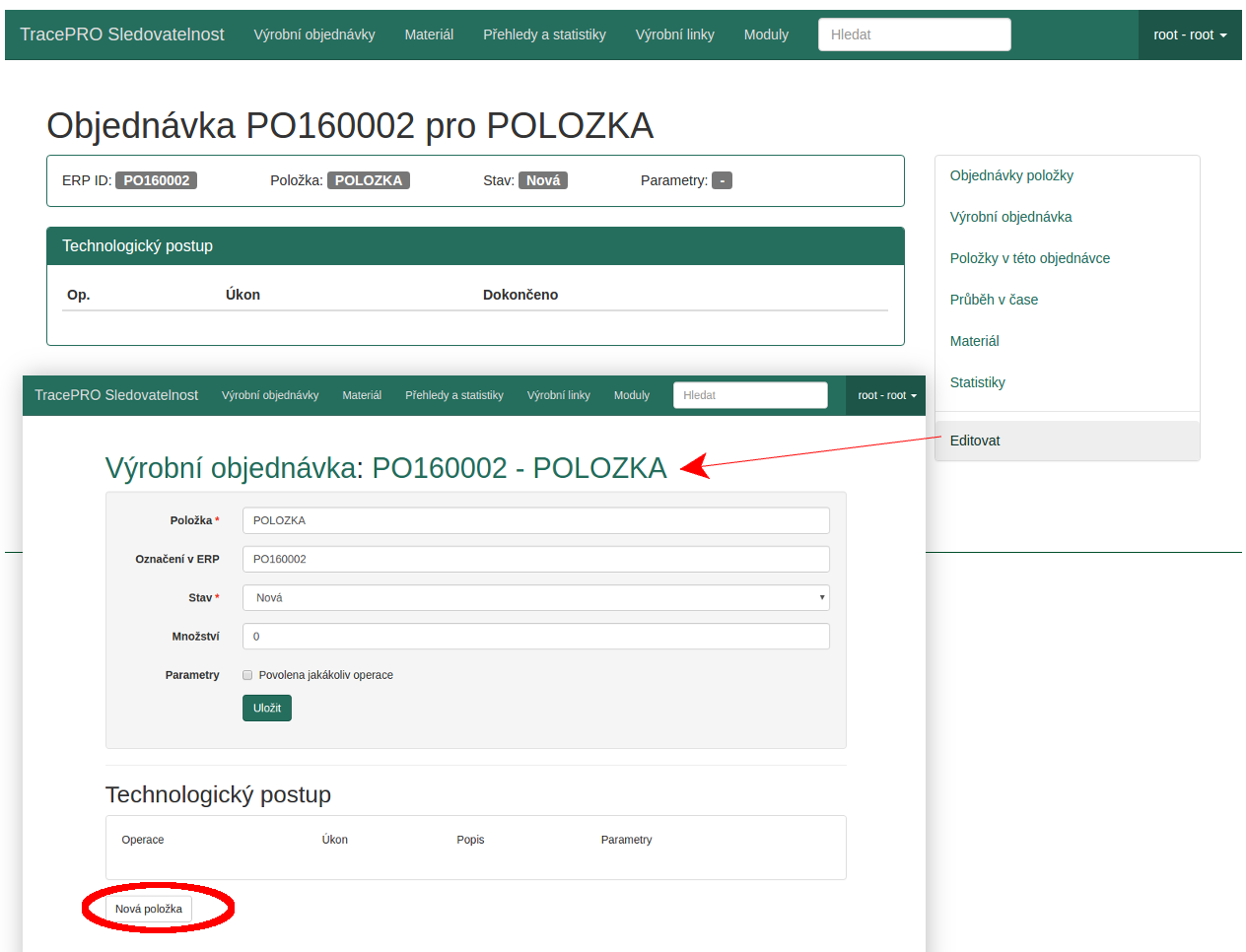Click the green Technologický postup panel header
The width and height of the screenshot is (1246, 952).
[x=475, y=246]
